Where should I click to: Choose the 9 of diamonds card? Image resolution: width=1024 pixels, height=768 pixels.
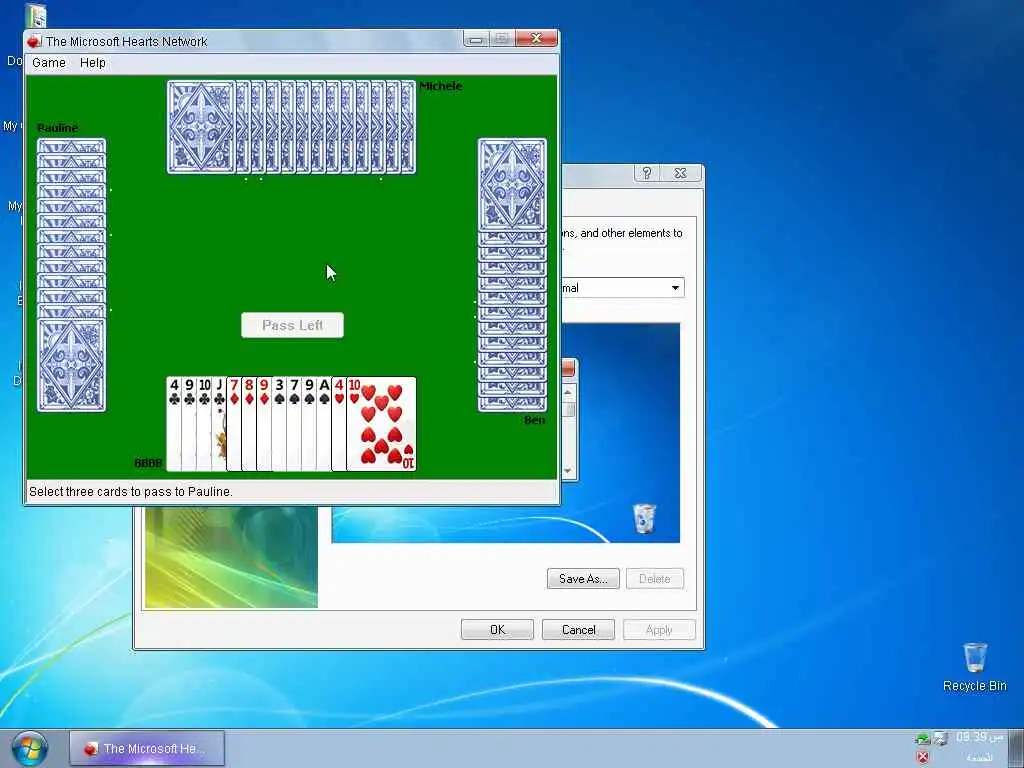(x=264, y=424)
